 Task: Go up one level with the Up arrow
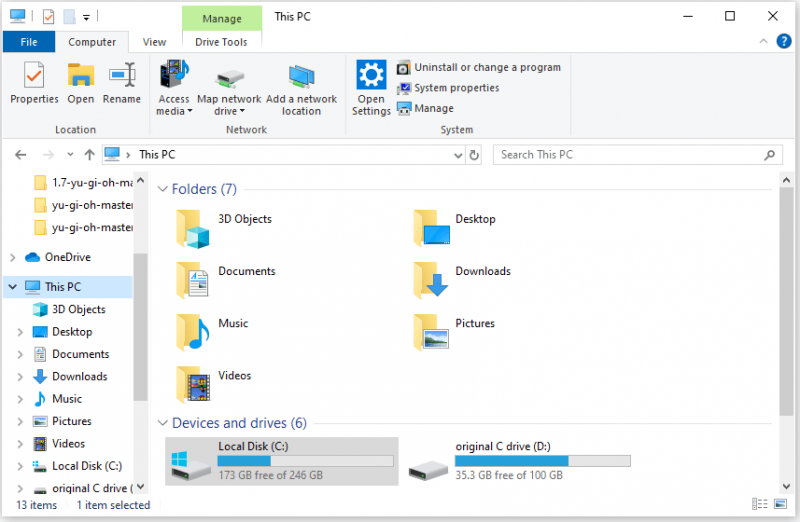click(90, 155)
